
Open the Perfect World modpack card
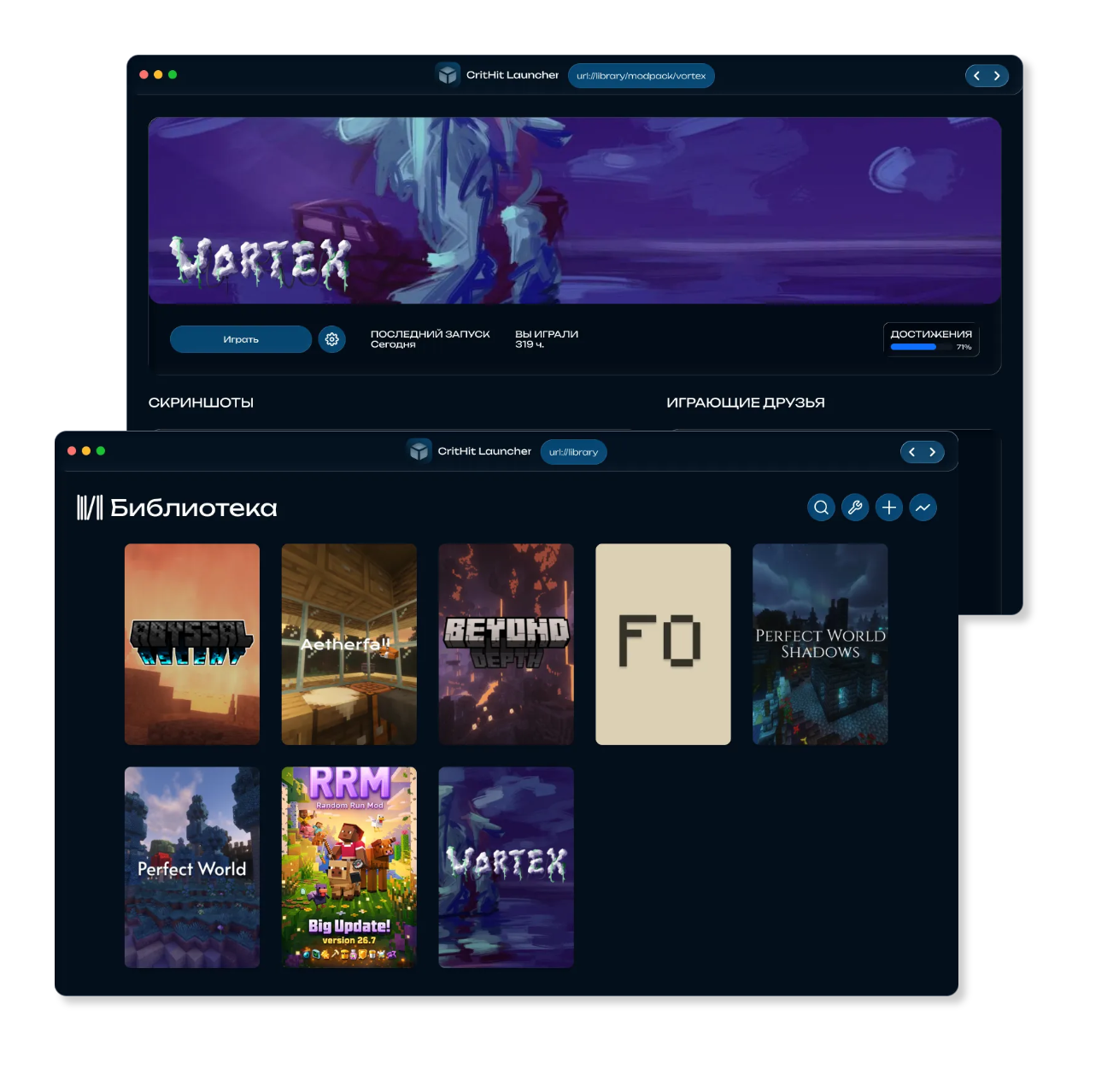tap(192, 867)
